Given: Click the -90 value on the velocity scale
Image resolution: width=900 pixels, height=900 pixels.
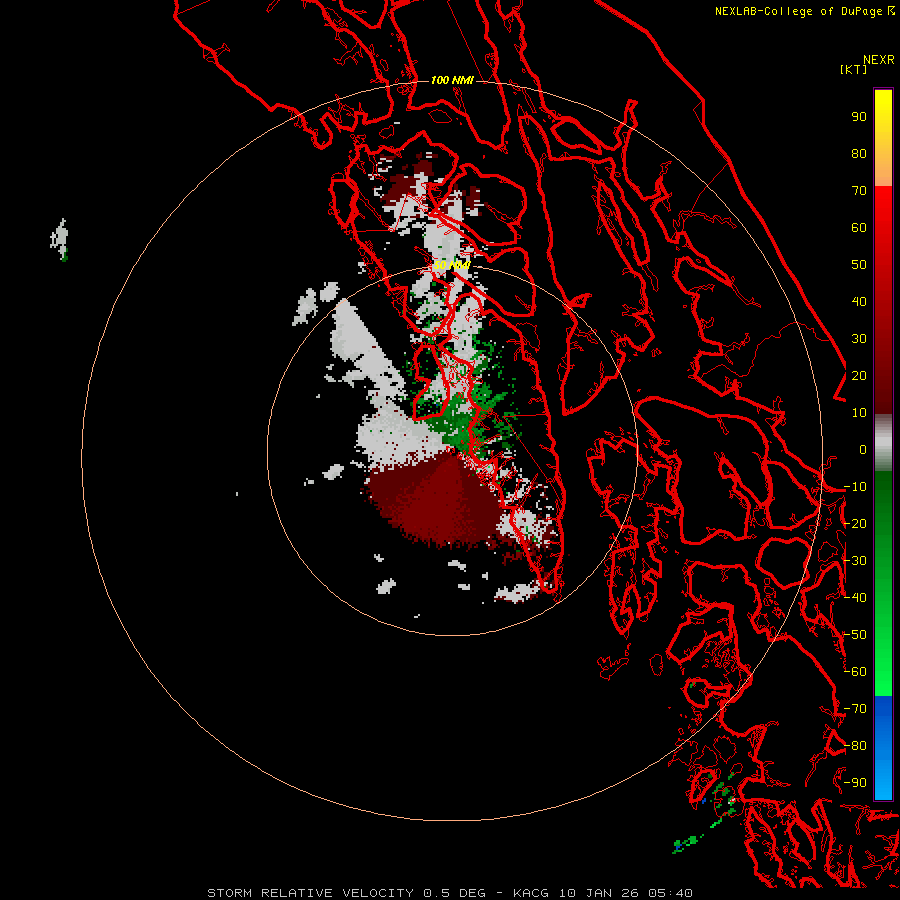Looking at the screenshot, I should point(855,783).
